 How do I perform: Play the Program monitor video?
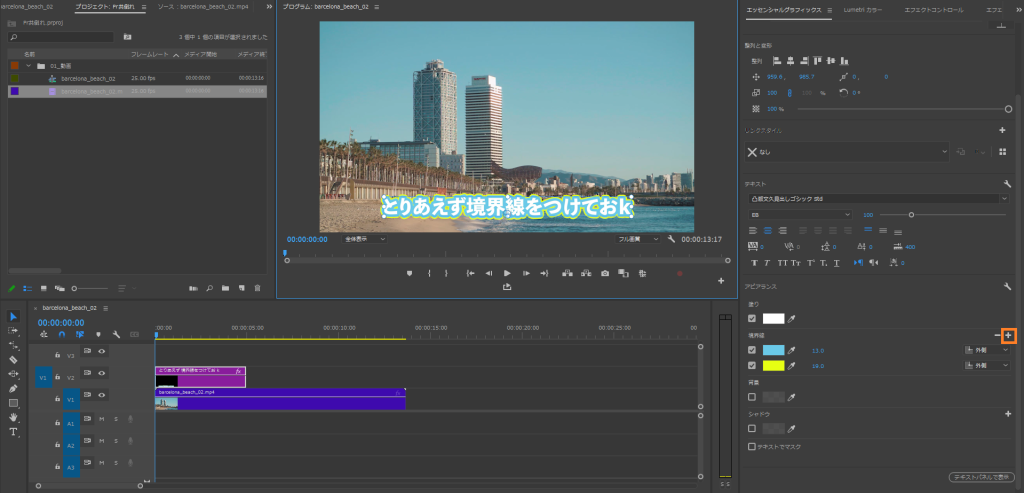[507, 273]
